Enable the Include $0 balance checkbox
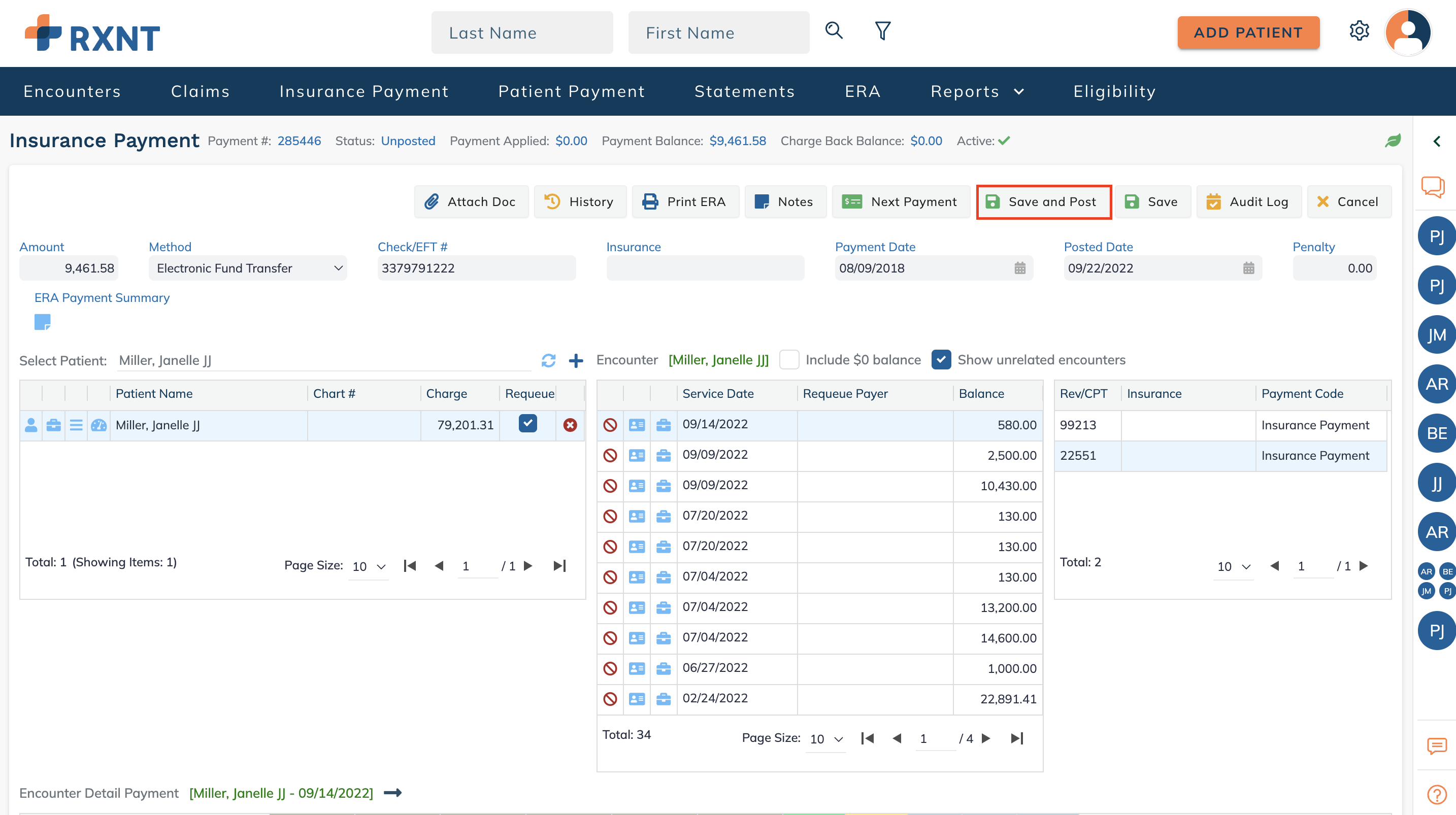The height and width of the screenshot is (815, 1456). click(x=789, y=360)
